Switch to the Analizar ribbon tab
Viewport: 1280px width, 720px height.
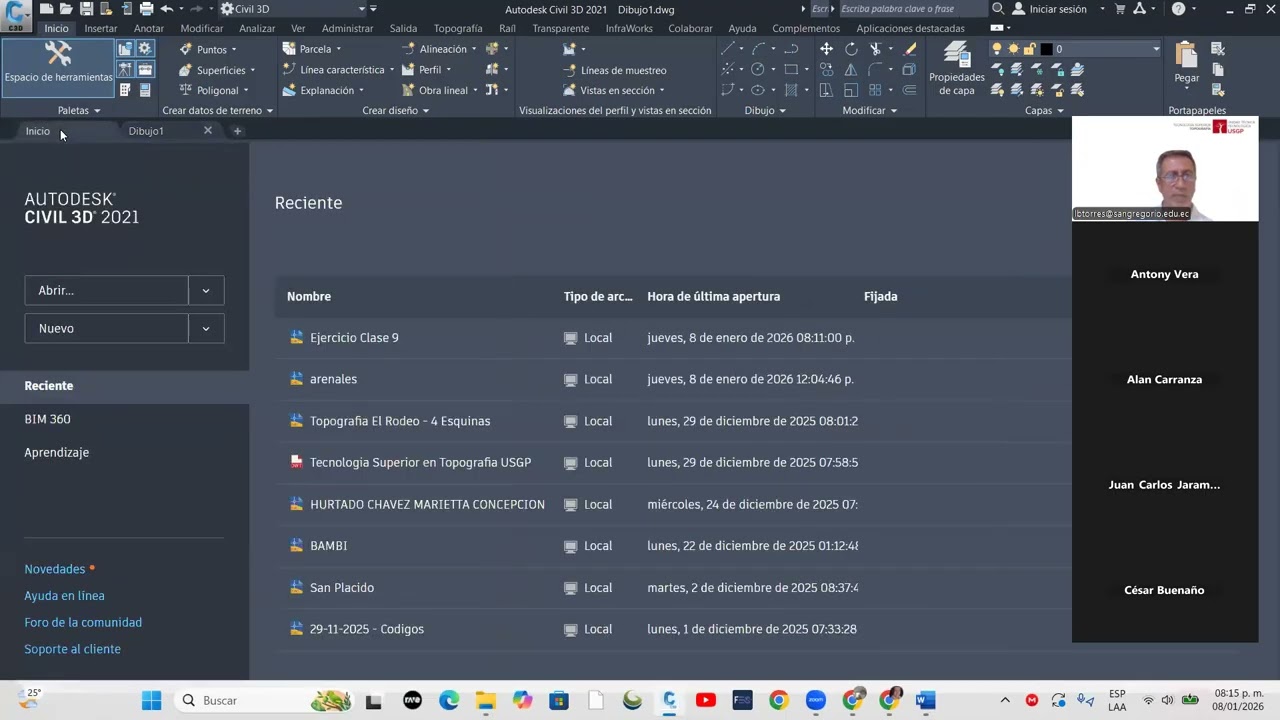[x=257, y=28]
